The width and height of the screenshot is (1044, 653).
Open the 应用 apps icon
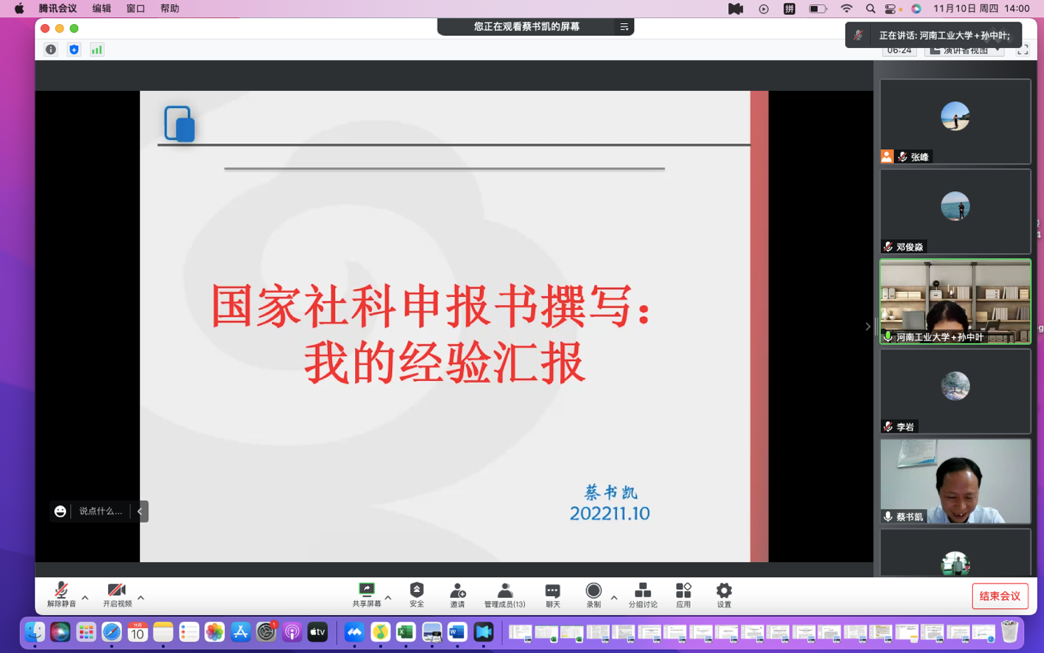pyautogui.click(x=683, y=592)
